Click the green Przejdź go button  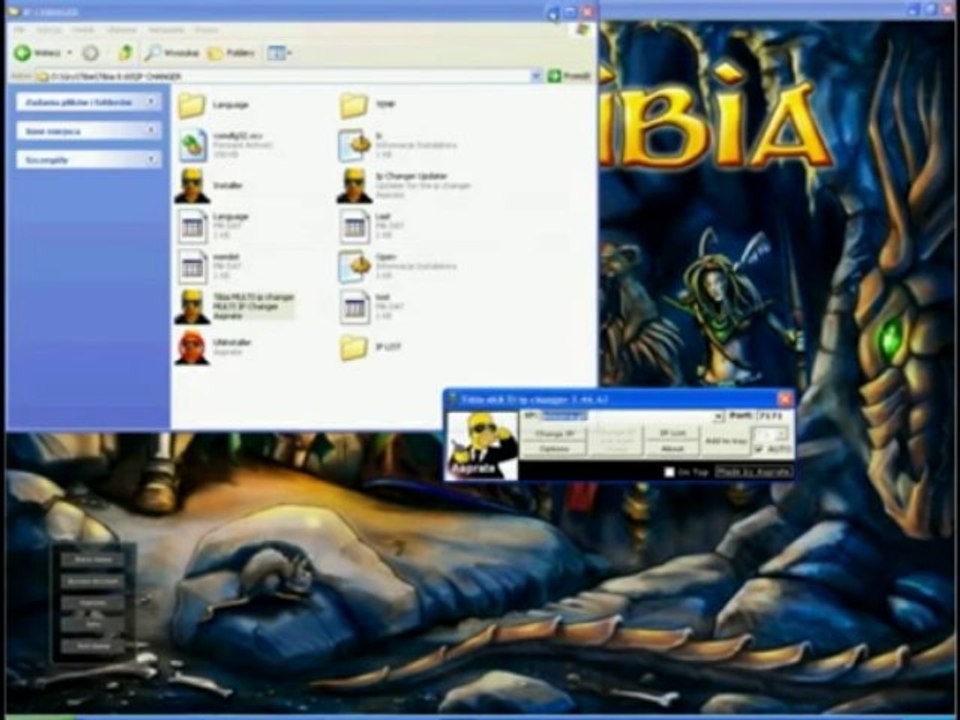(x=569, y=77)
